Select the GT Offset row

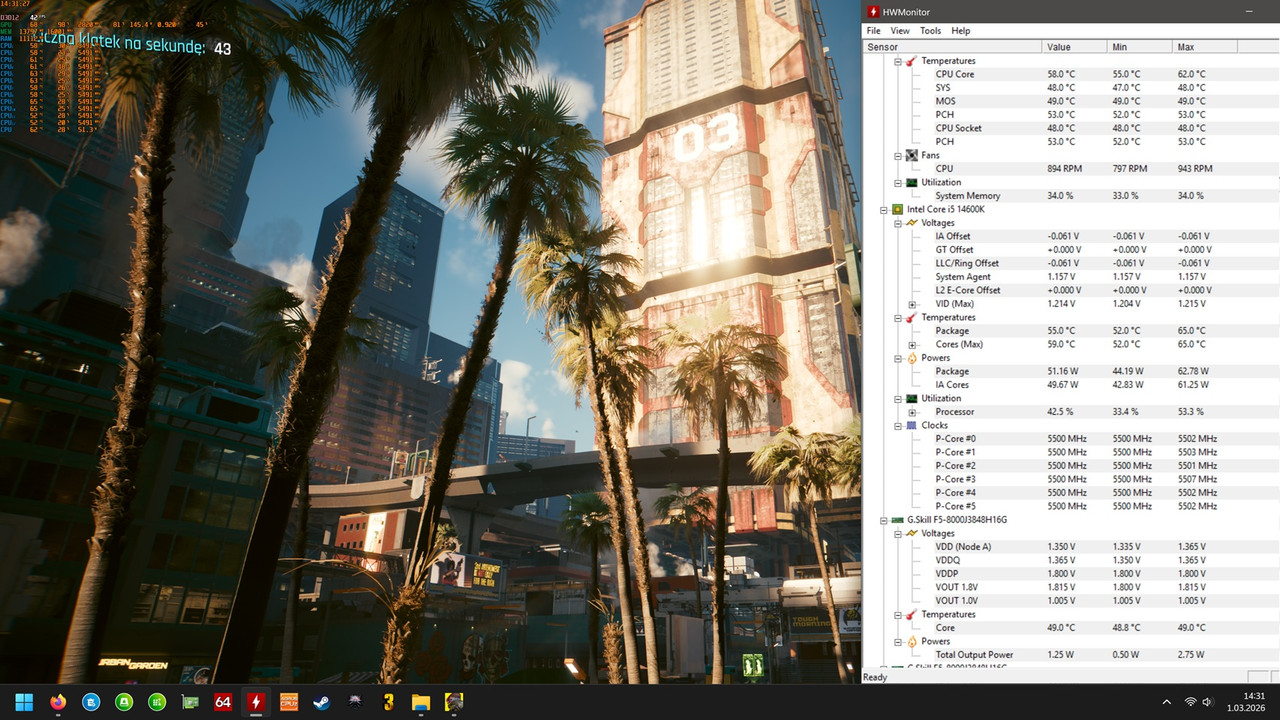pos(1069,250)
